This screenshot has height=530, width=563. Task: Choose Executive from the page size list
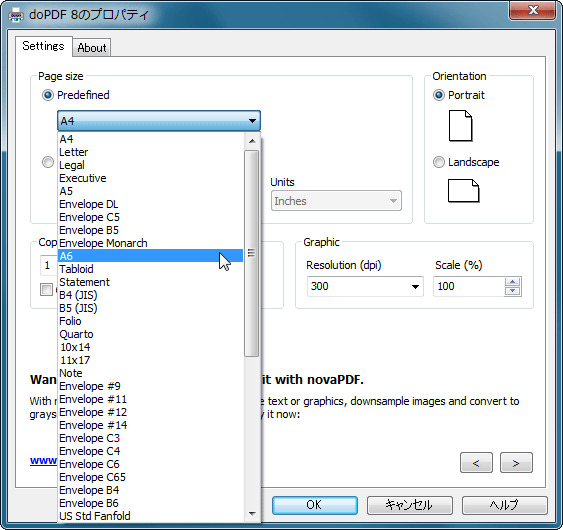150,178
